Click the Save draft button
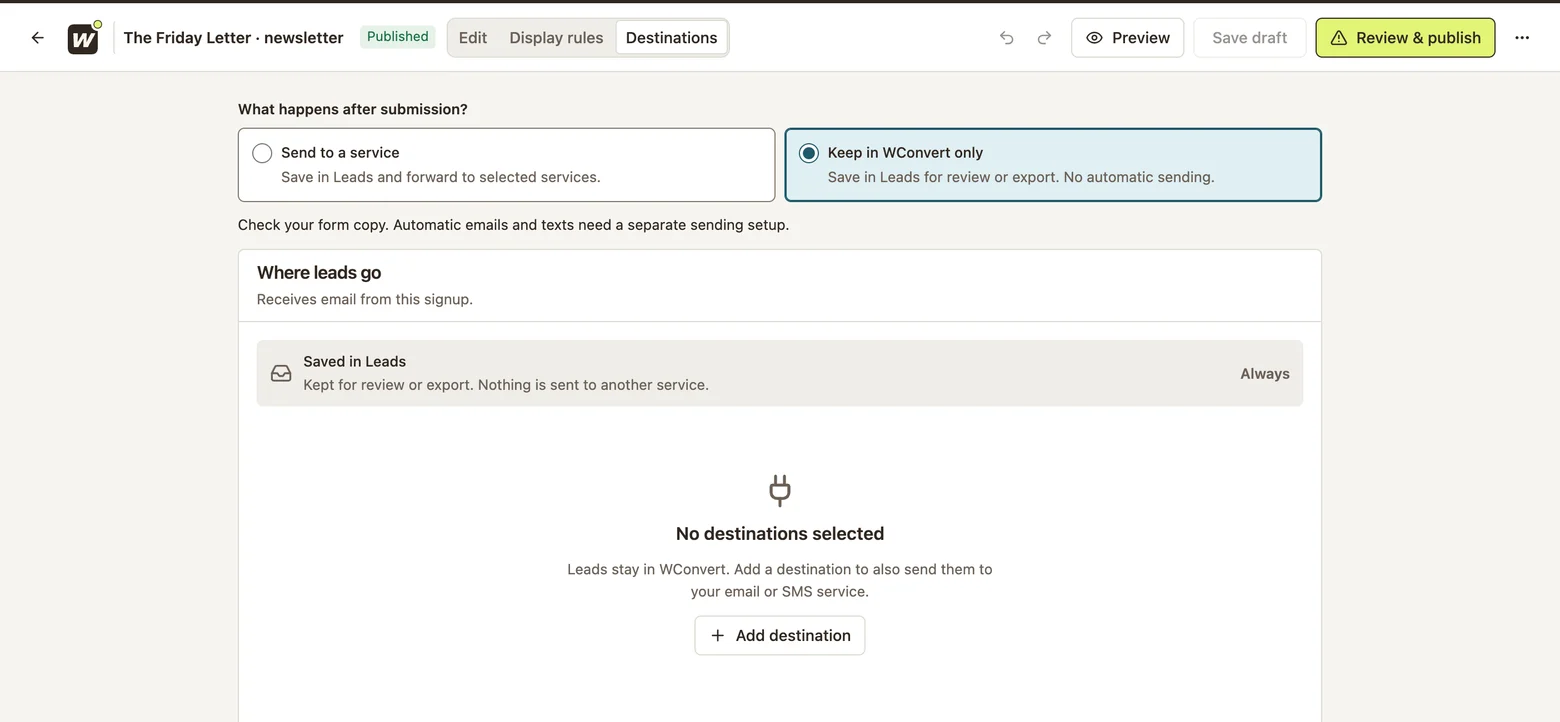Image resolution: width=1560 pixels, height=722 pixels. (x=1249, y=38)
